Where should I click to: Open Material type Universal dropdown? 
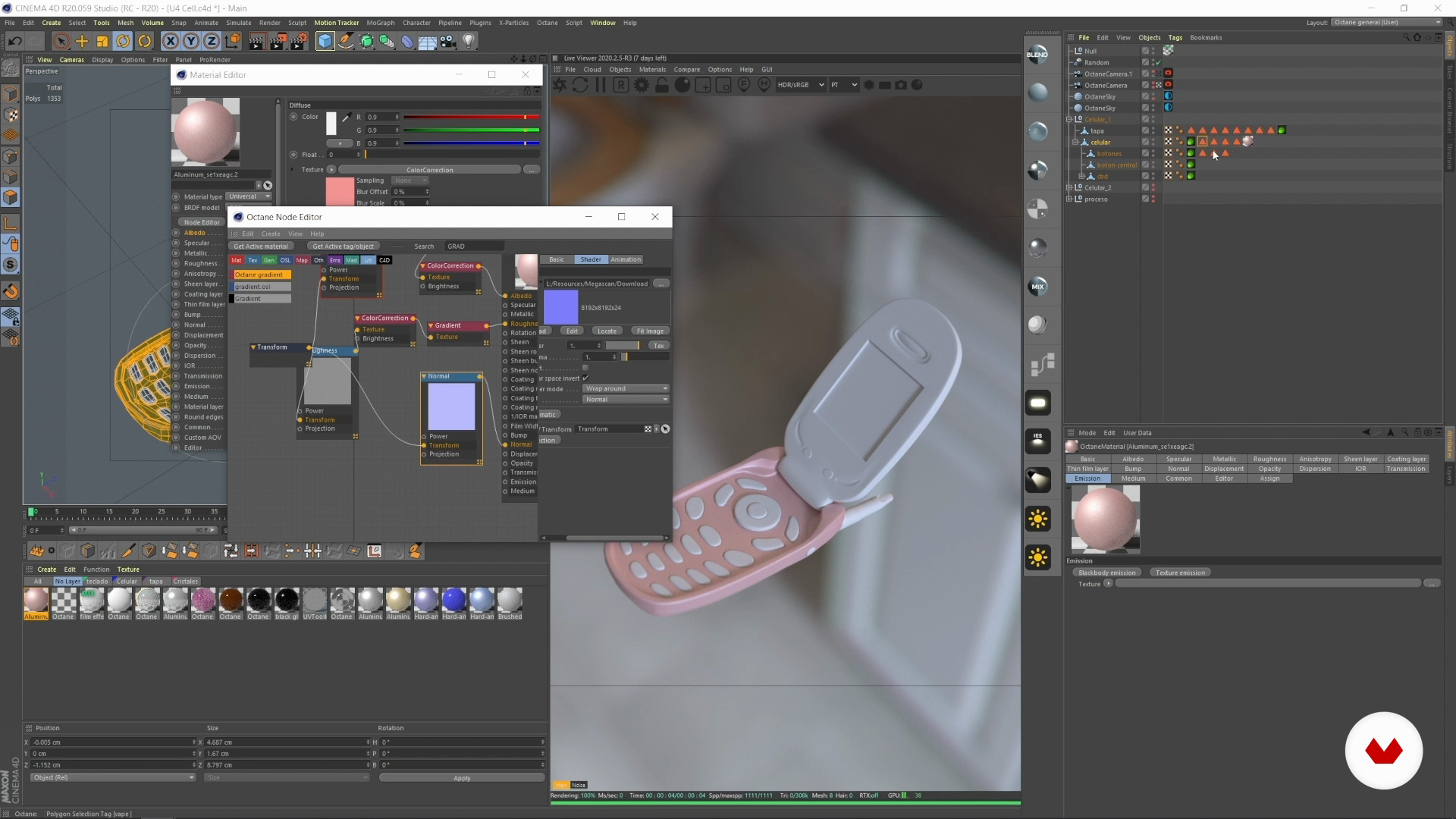[249, 196]
